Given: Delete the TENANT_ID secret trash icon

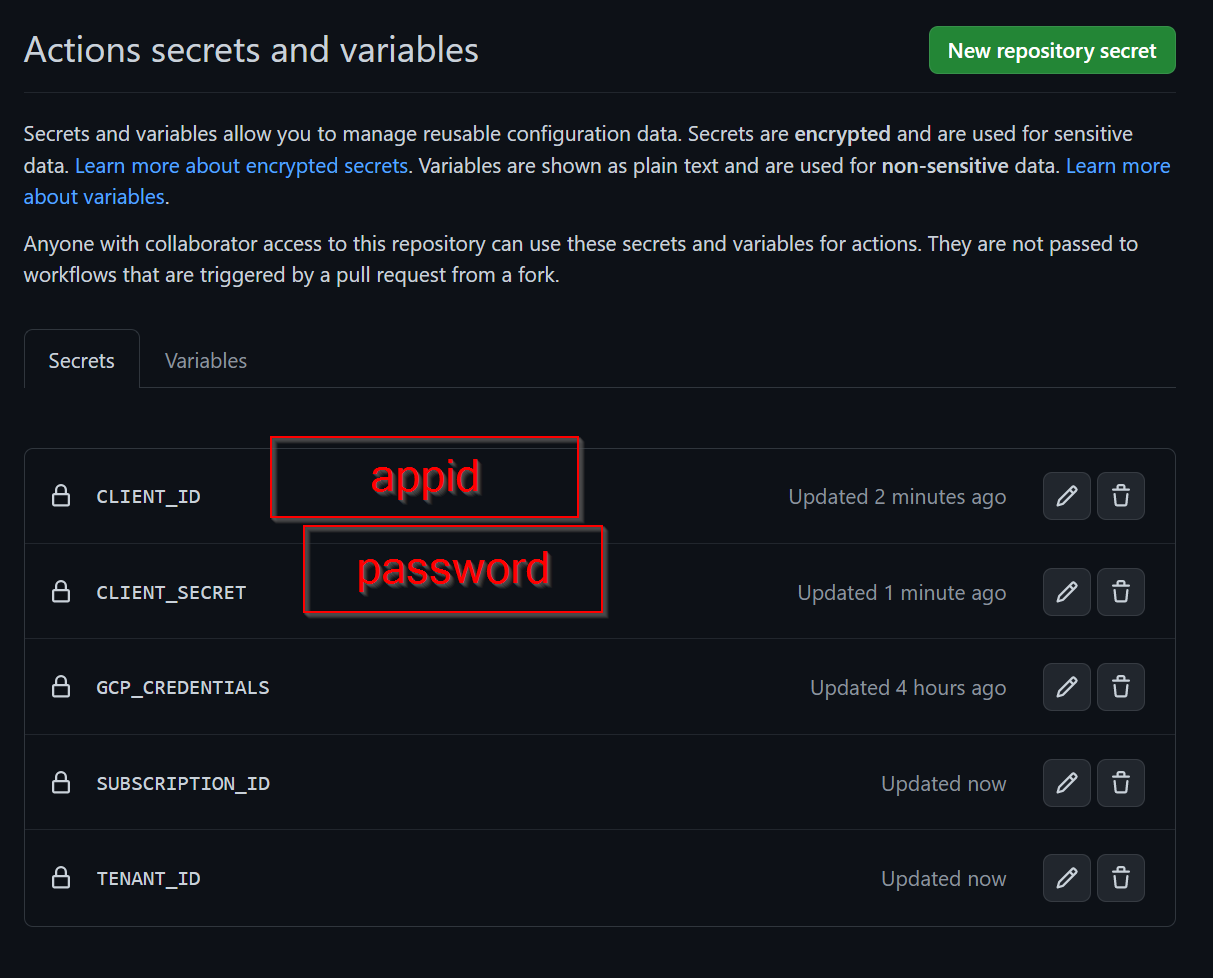Looking at the screenshot, I should click(x=1121, y=878).
